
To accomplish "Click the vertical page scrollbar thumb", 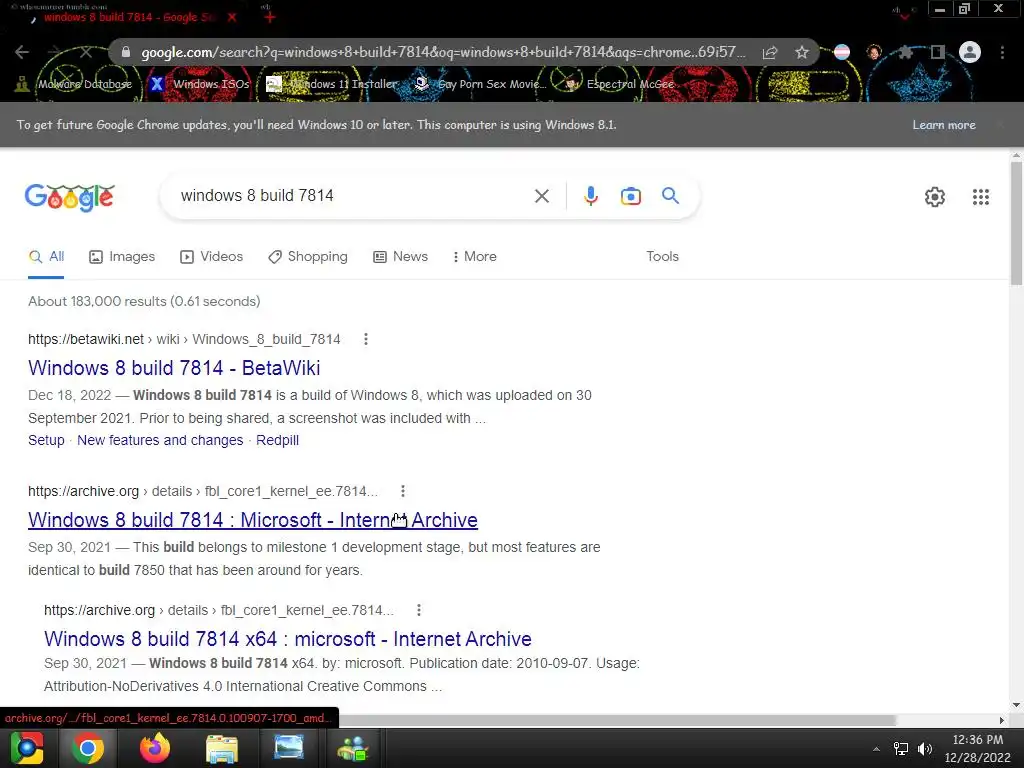I will tap(1016, 223).
